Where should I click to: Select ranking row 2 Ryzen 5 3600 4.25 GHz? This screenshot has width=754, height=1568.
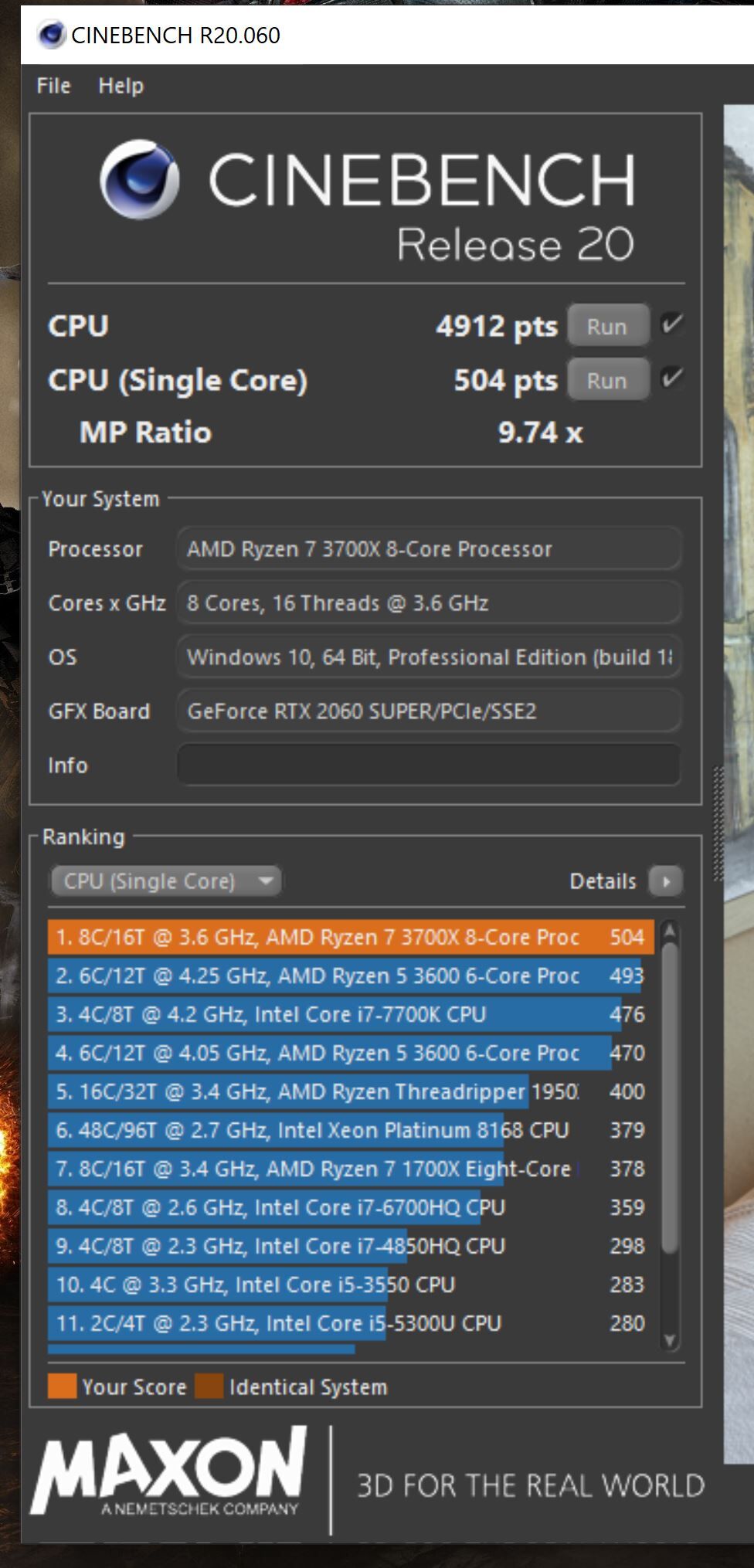pos(351,976)
